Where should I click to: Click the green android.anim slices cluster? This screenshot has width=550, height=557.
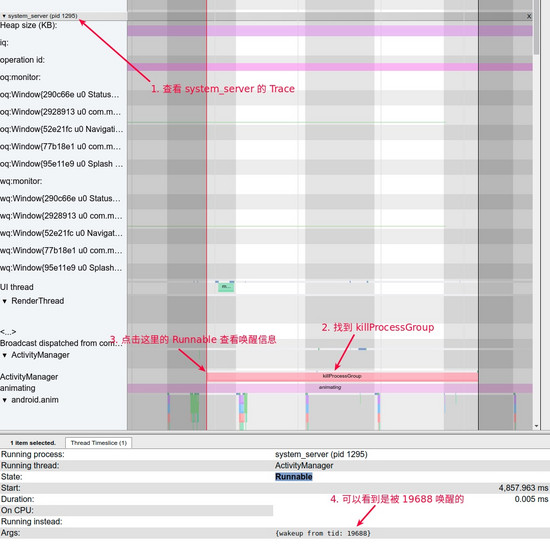[194, 408]
